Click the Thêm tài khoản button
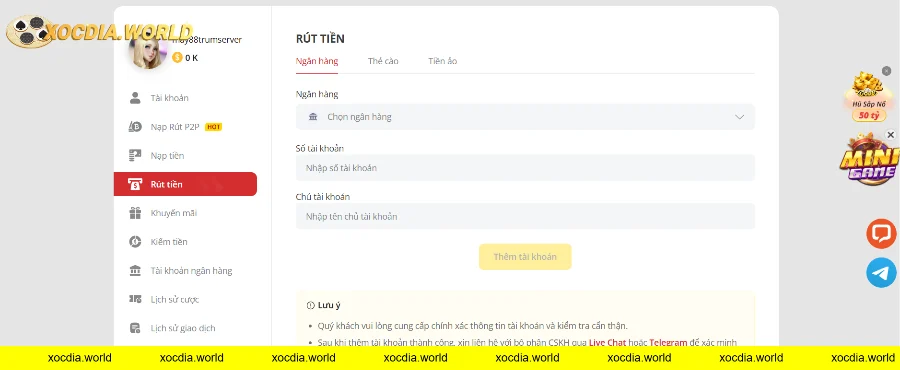The height and width of the screenshot is (370, 900). coord(525,257)
